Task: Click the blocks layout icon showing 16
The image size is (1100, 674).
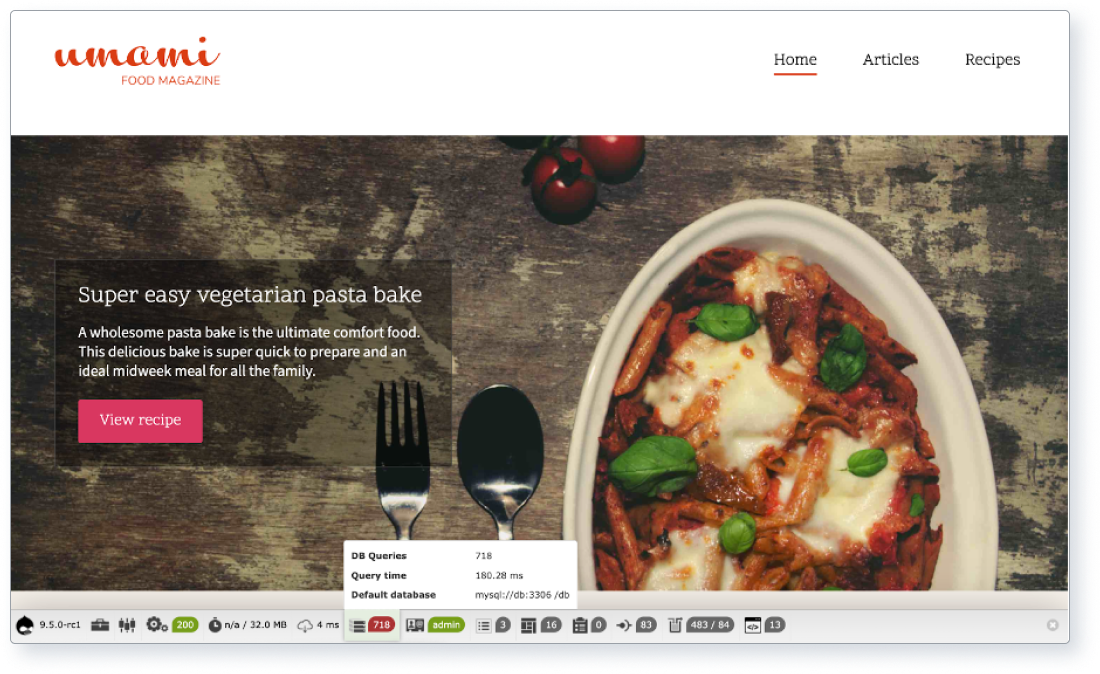Action: pyautogui.click(x=541, y=625)
